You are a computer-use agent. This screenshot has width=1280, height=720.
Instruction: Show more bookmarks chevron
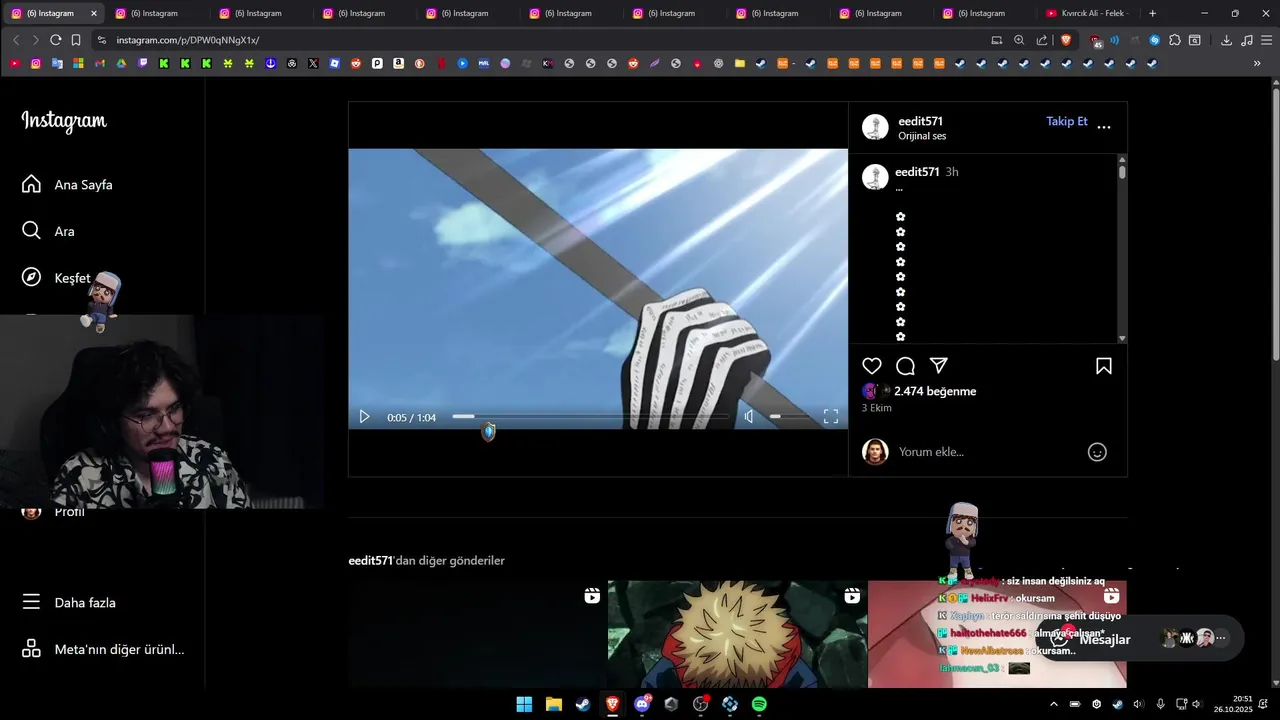pyautogui.click(x=1257, y=63)
